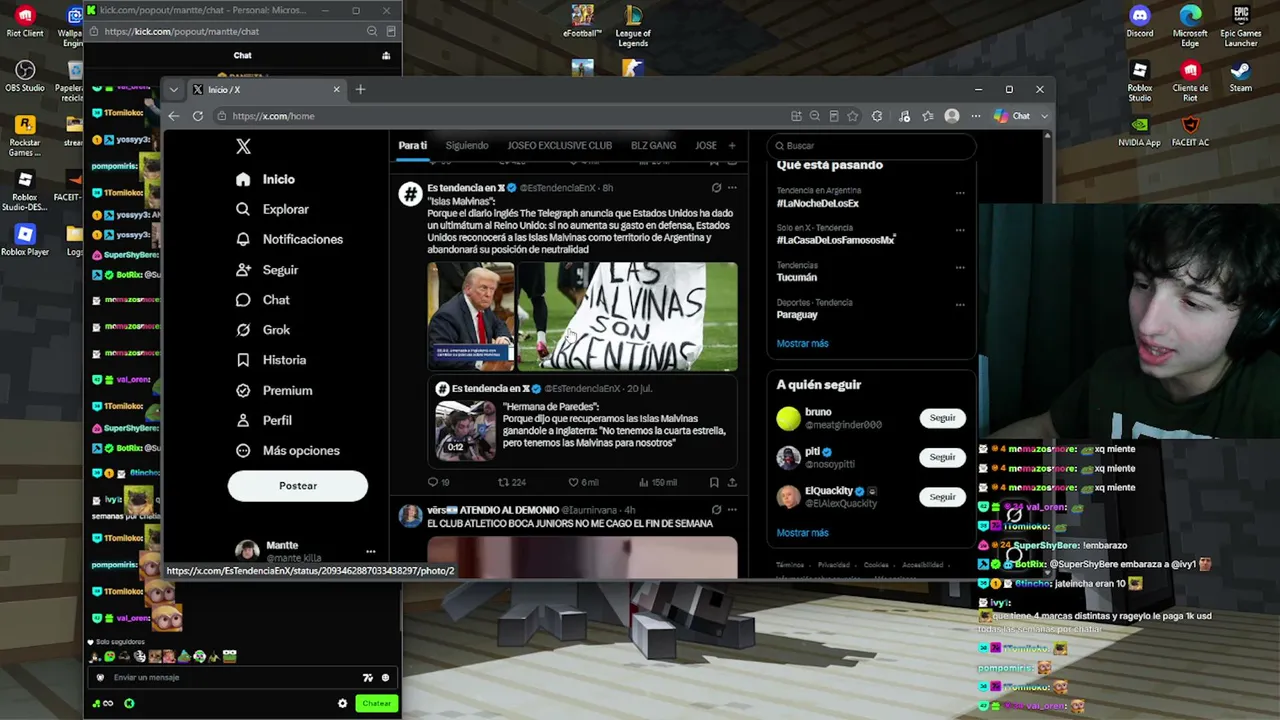Open the Discord desktop icon
The height and width of the screenshot is (720, 1280).
(1140, 21)
